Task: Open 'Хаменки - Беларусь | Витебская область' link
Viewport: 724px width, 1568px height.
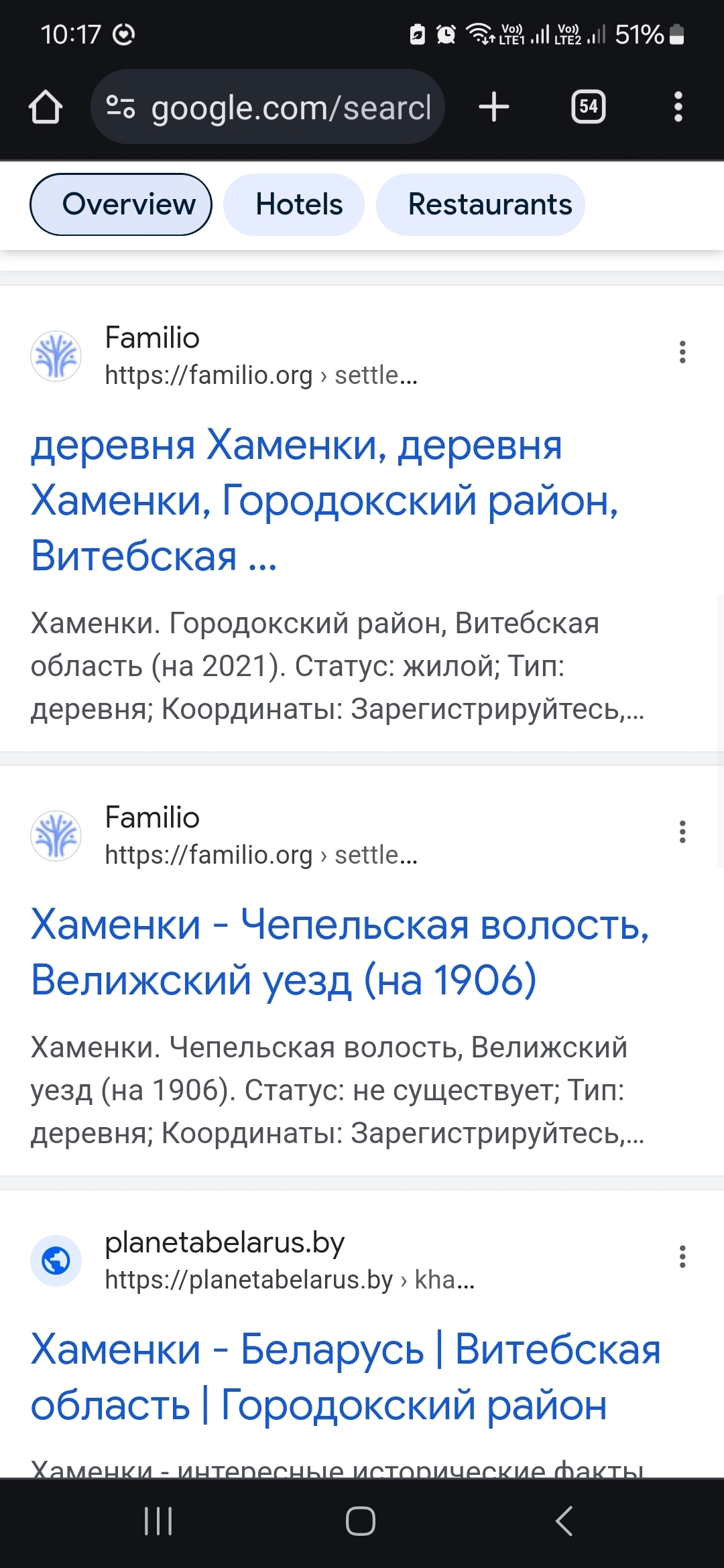Action: 345,1376
